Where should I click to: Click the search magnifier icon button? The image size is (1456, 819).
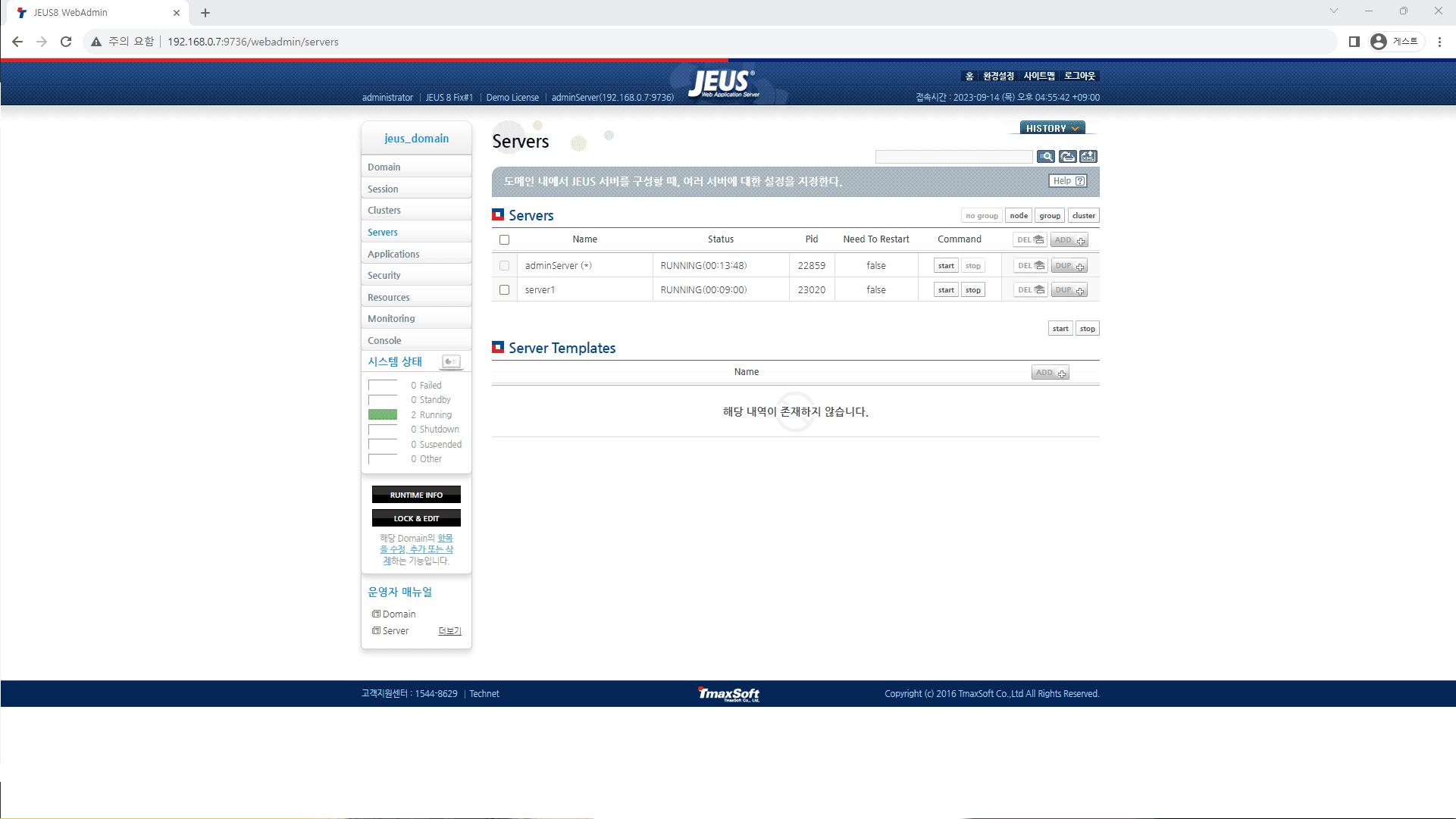[x=1046, y=157]
